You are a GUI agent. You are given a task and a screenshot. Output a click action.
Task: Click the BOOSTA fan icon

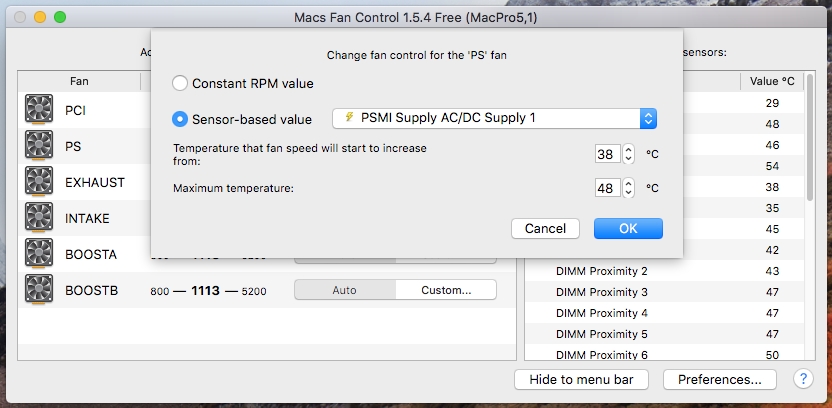[x=39, y=254]
